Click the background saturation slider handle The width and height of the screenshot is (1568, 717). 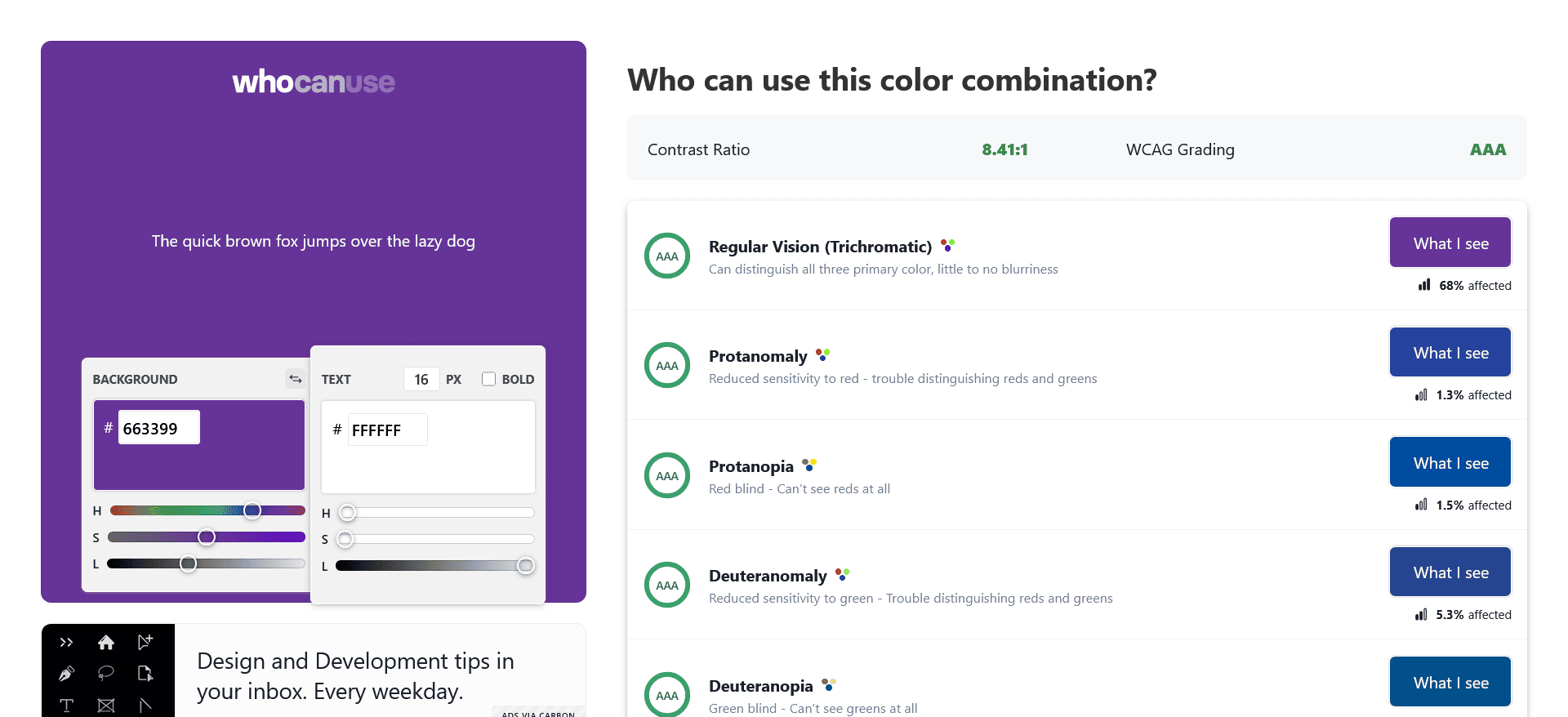coord(207,537)
